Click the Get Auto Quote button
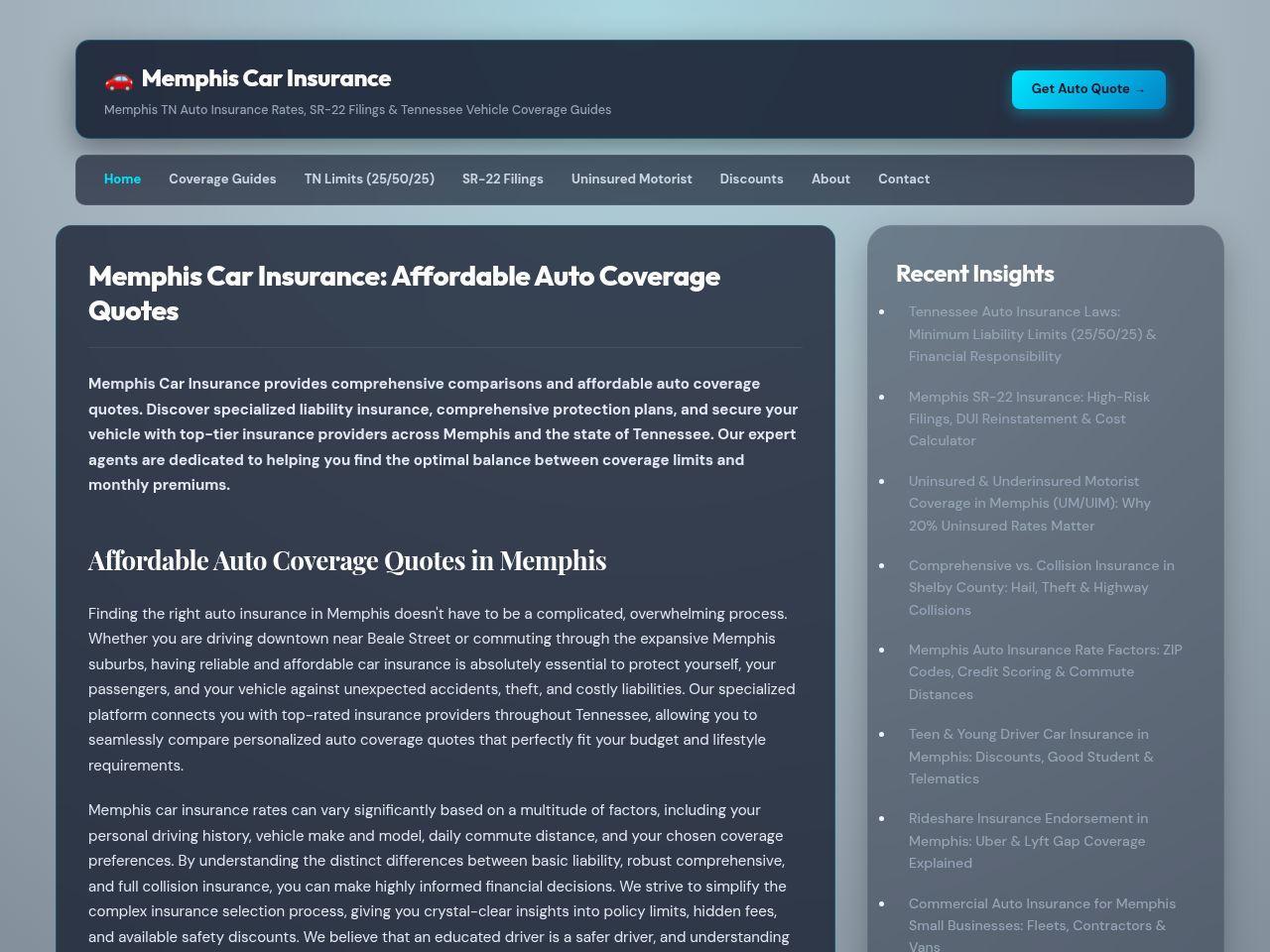1270x952 pixels. tap(1088, 89)
